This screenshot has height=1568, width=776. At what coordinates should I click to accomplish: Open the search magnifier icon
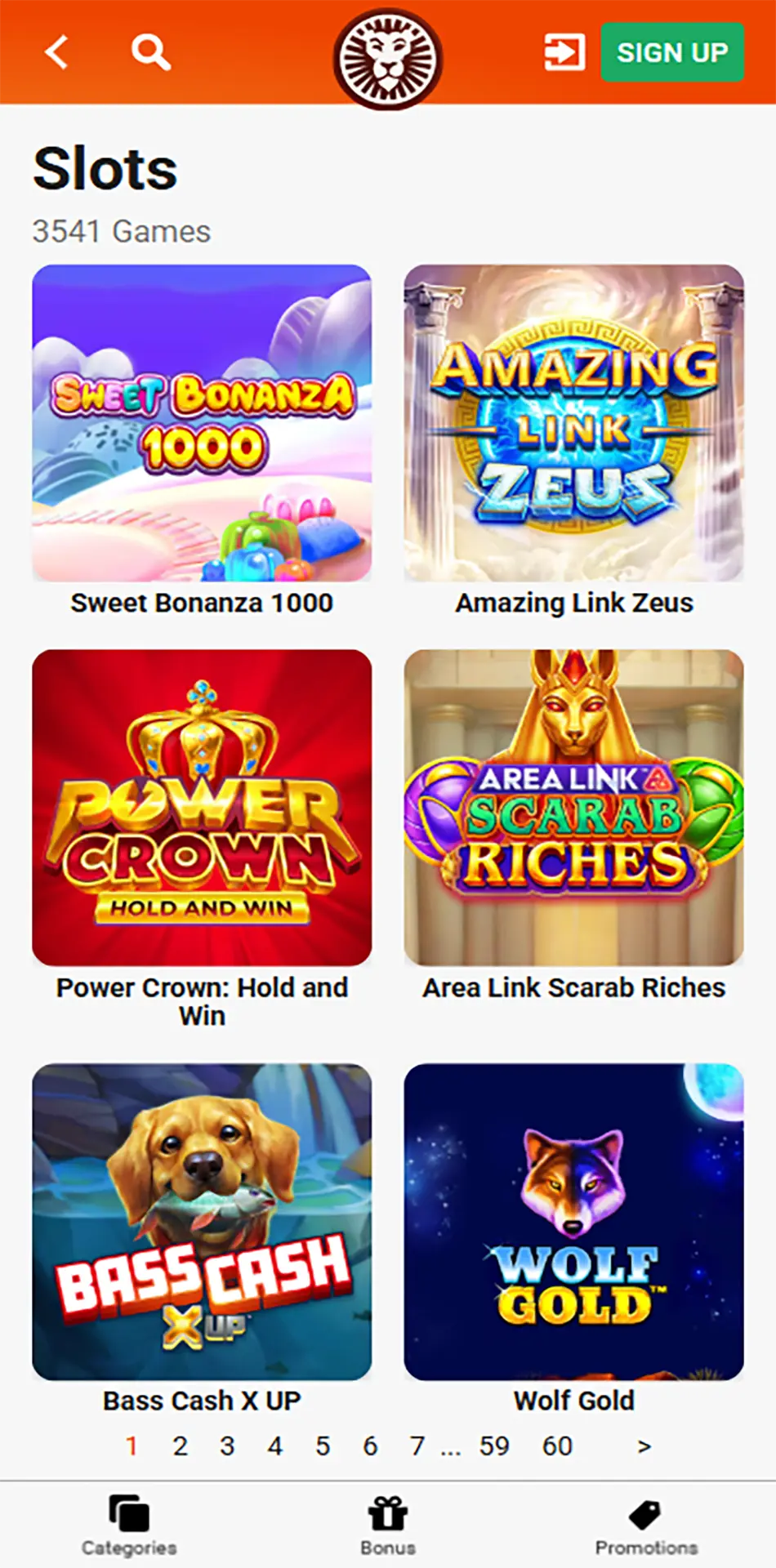tap(151, 52)
